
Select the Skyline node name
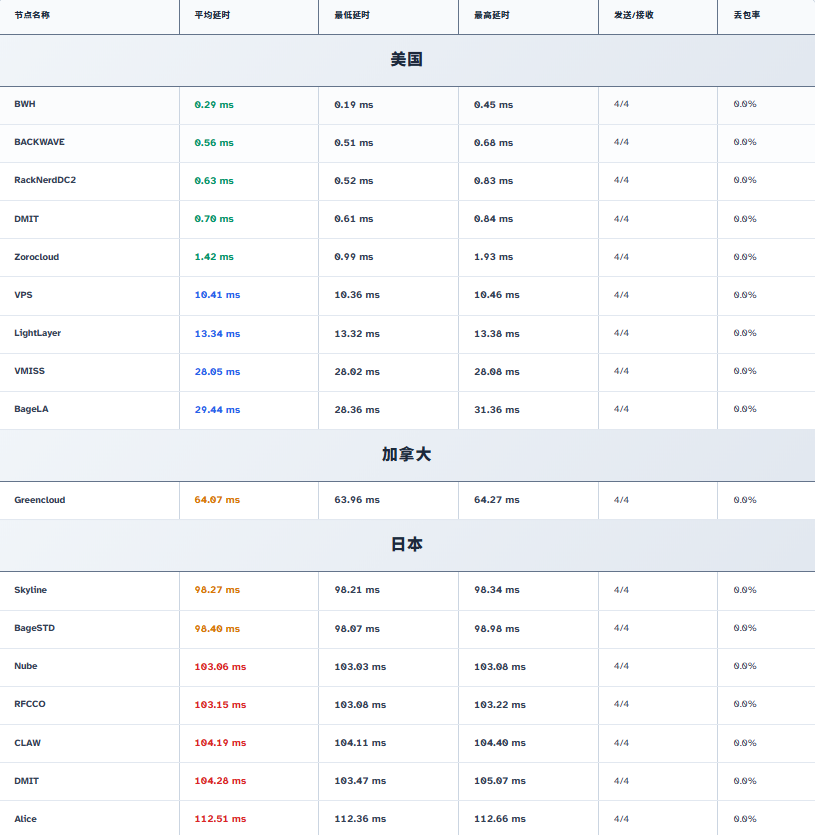click(30, 590)
